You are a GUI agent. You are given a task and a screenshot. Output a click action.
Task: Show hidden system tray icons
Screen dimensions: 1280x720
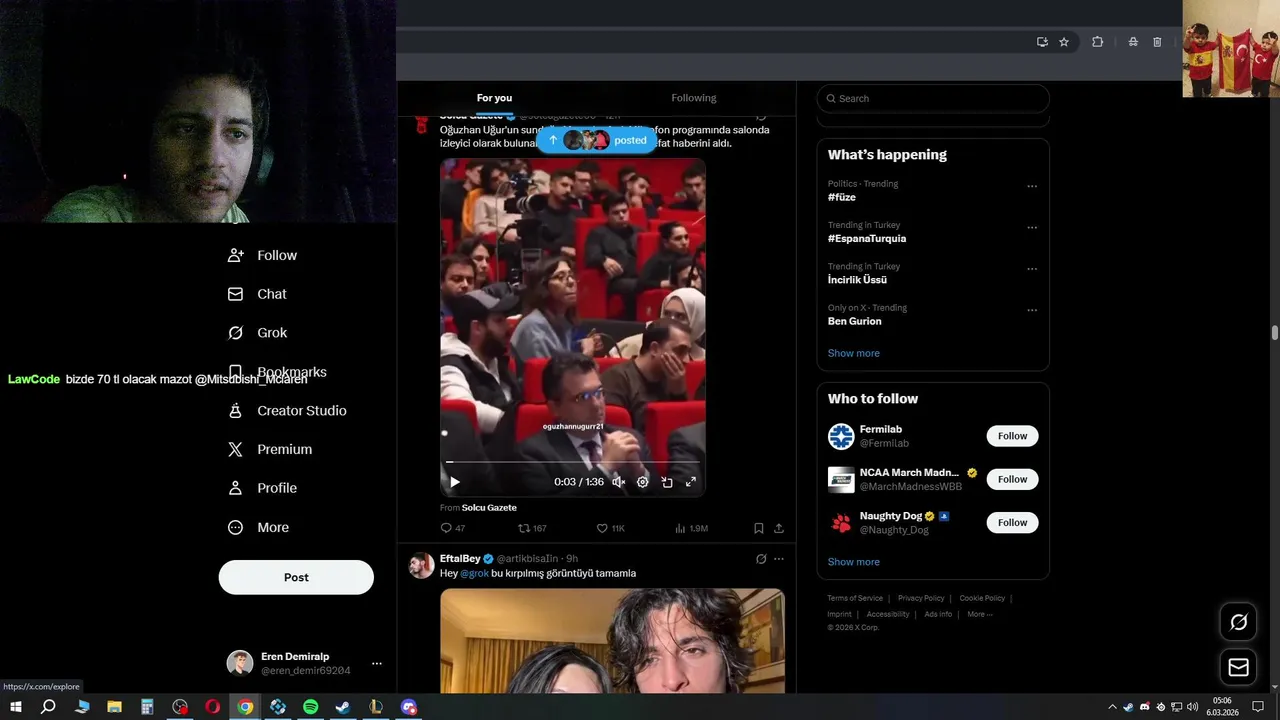click(x=1112, y=707)
